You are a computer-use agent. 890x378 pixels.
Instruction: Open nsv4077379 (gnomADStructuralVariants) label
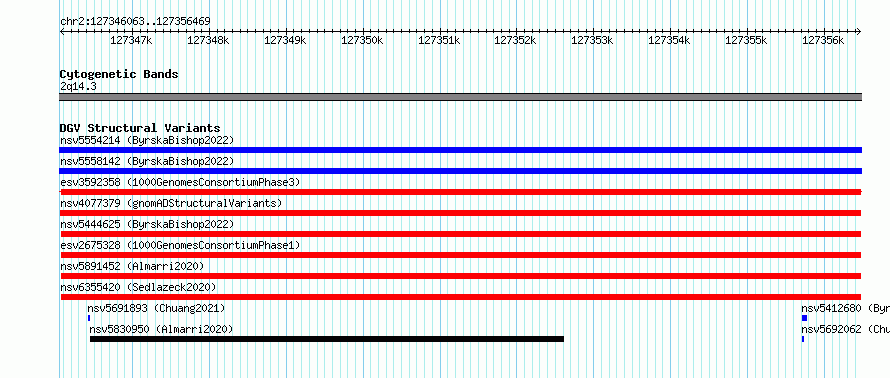171,203
